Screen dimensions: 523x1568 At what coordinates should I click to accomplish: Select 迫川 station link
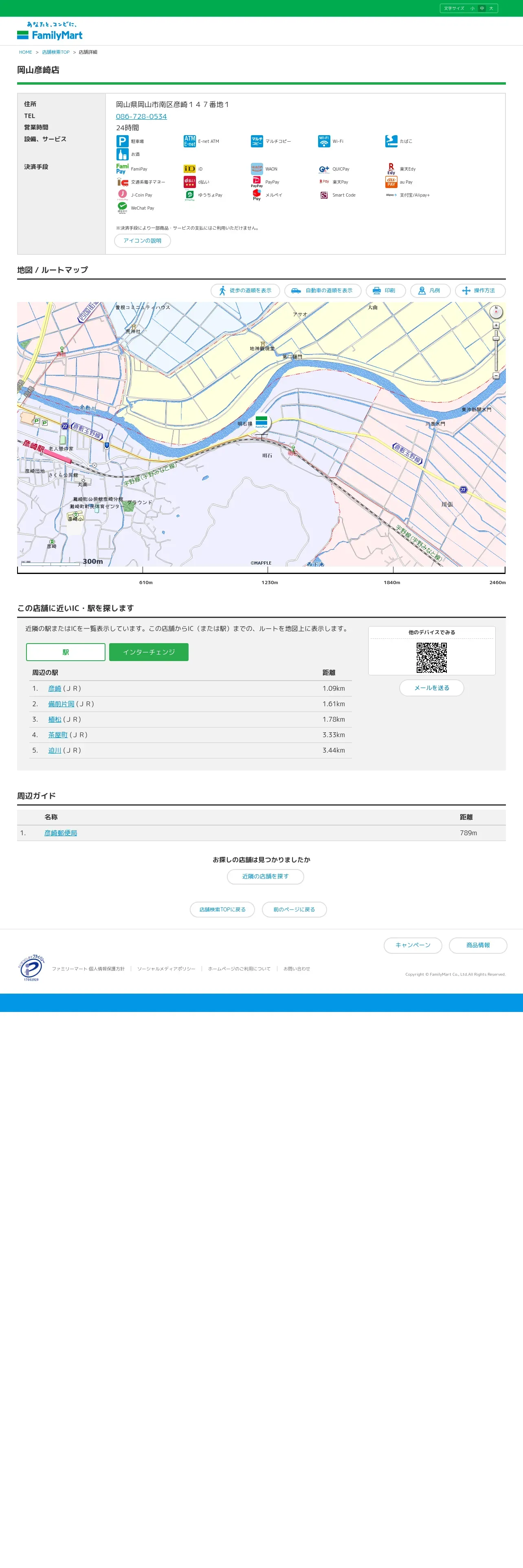55,751
